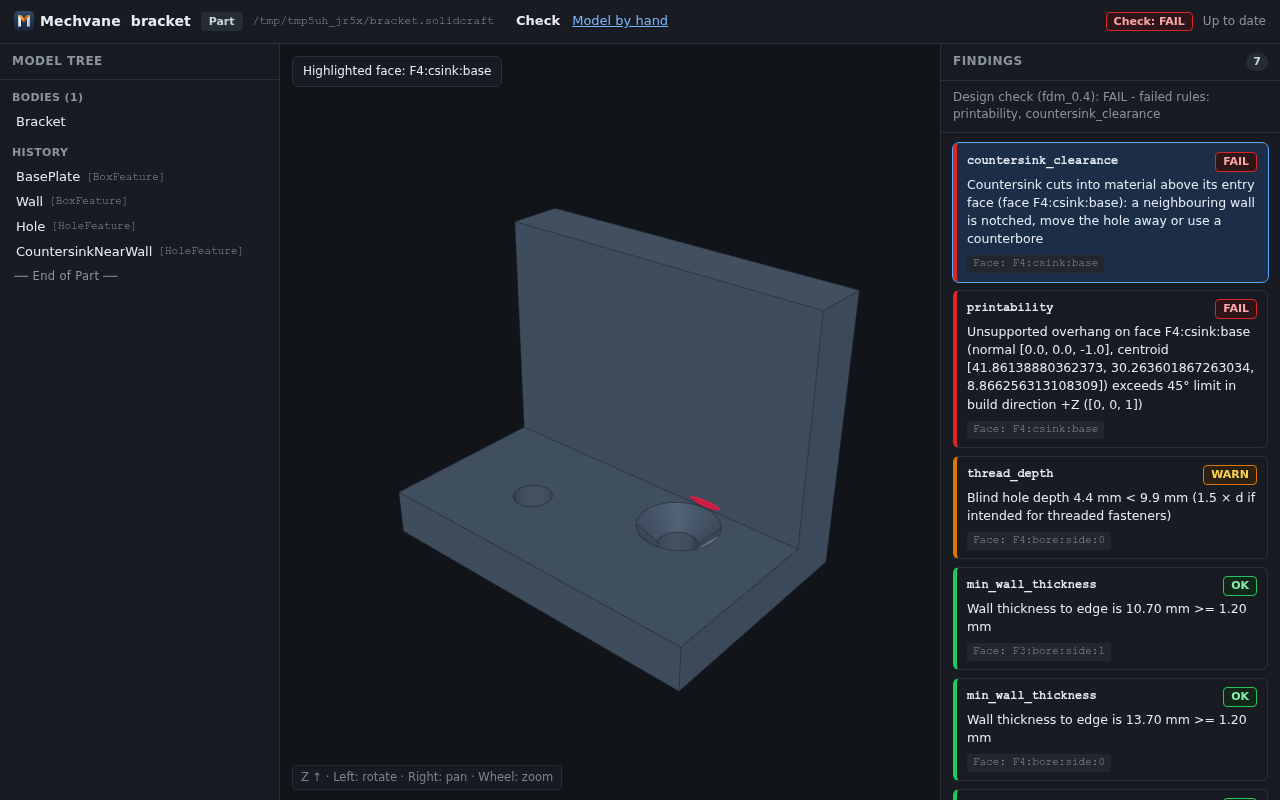
Task: Click the bracket document title
Action: tap(161, 21)
